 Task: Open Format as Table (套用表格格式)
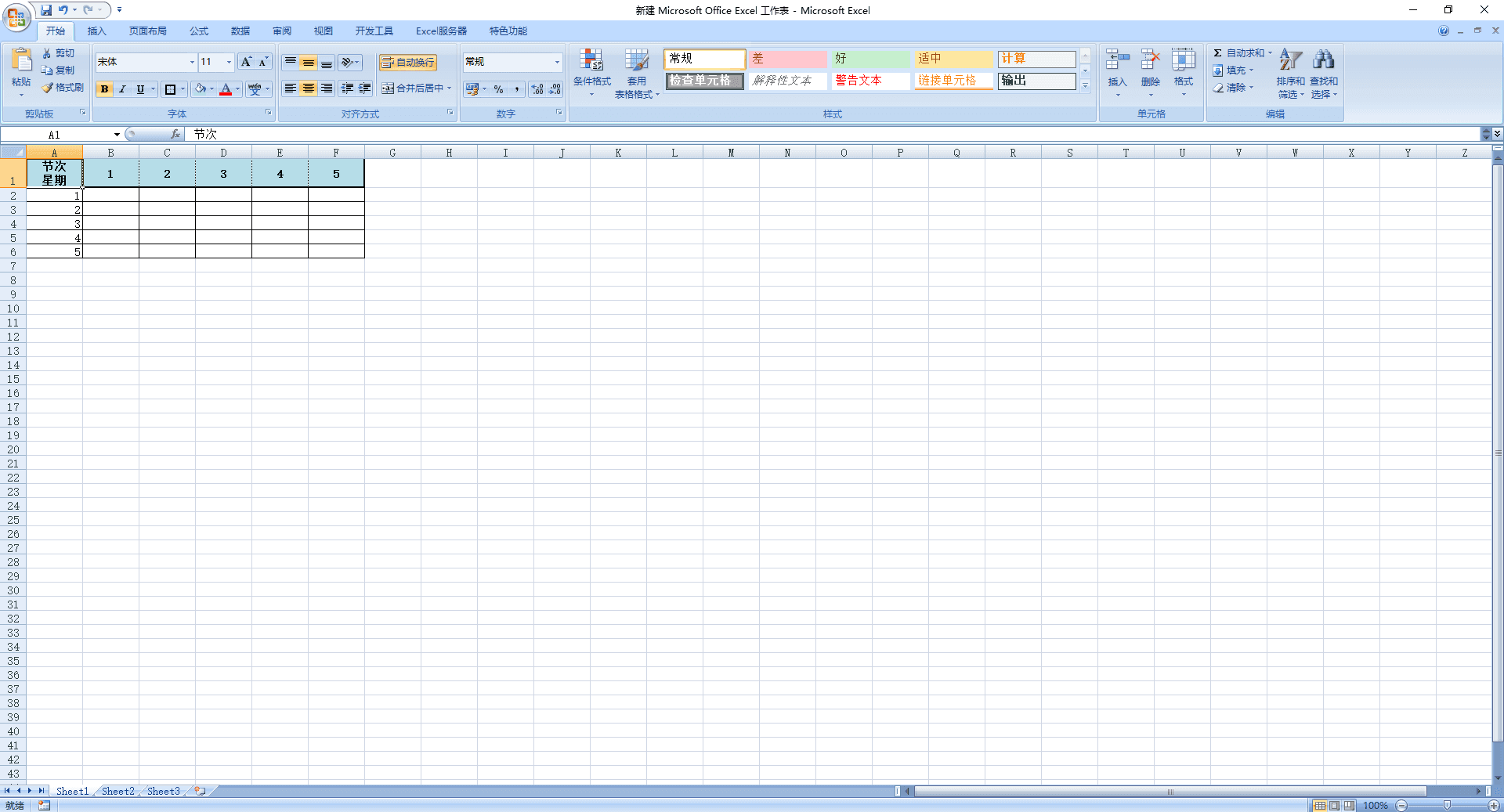click(x=637, y=72)
